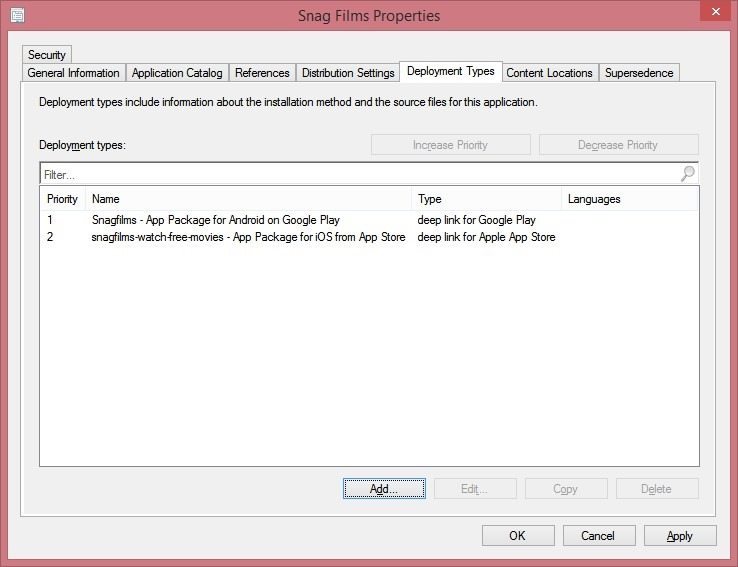Open the Security tab
The height and width of the screenshot is (567, 738).
47,55
